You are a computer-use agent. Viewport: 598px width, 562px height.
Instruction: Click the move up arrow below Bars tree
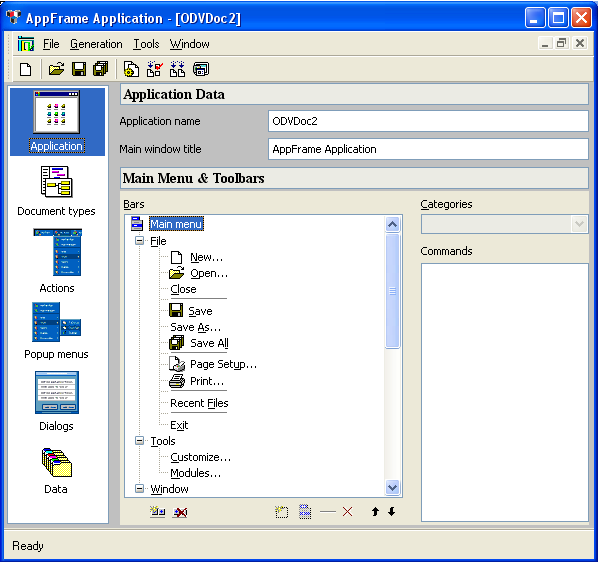tap(375, 512)
